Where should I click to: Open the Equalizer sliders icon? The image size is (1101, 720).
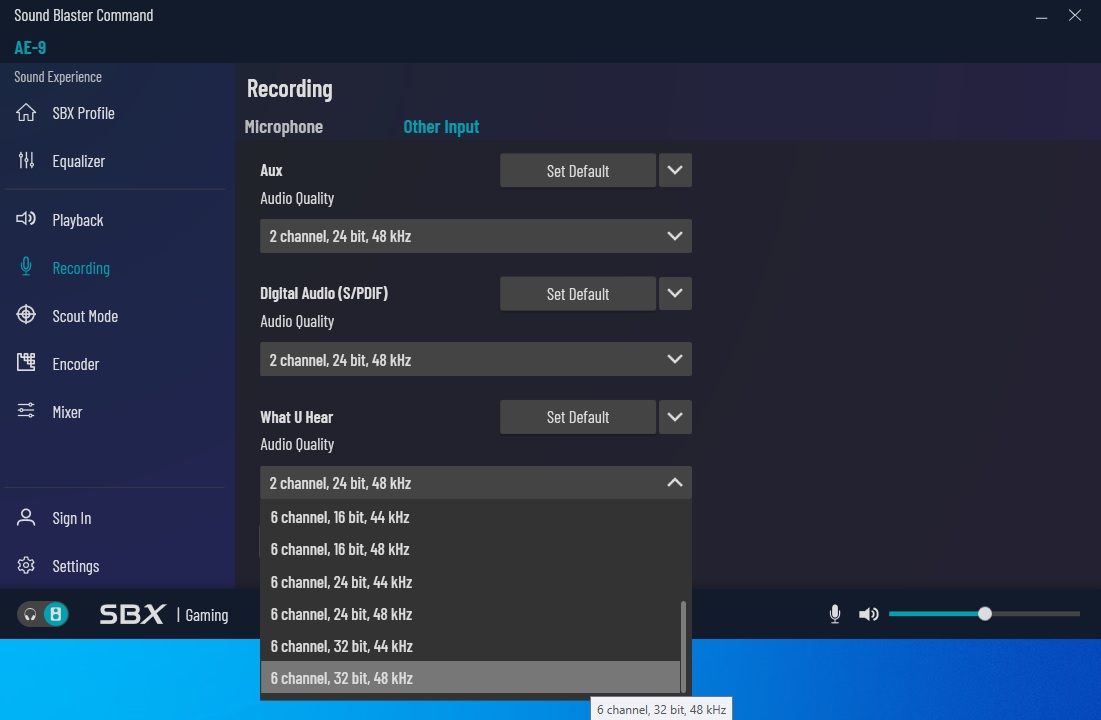[26, 161]
